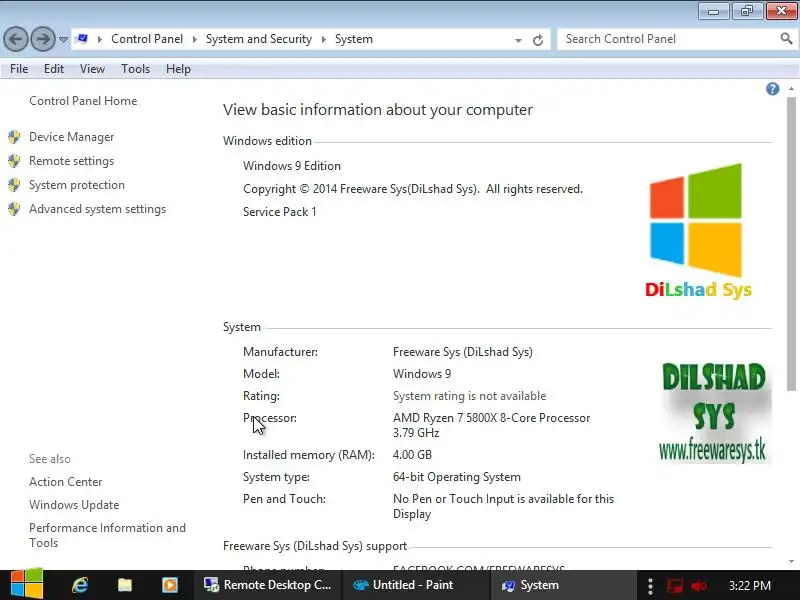Open File Explorer folder taskbar icon
The height and width of the screenshot is (600, 800).
125,585
